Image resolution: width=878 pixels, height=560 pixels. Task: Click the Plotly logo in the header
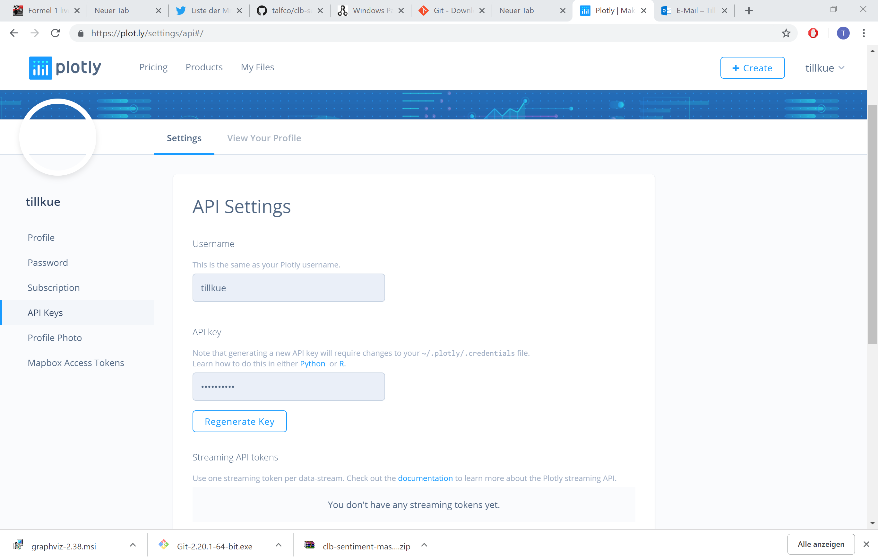(x=66, y=68)
